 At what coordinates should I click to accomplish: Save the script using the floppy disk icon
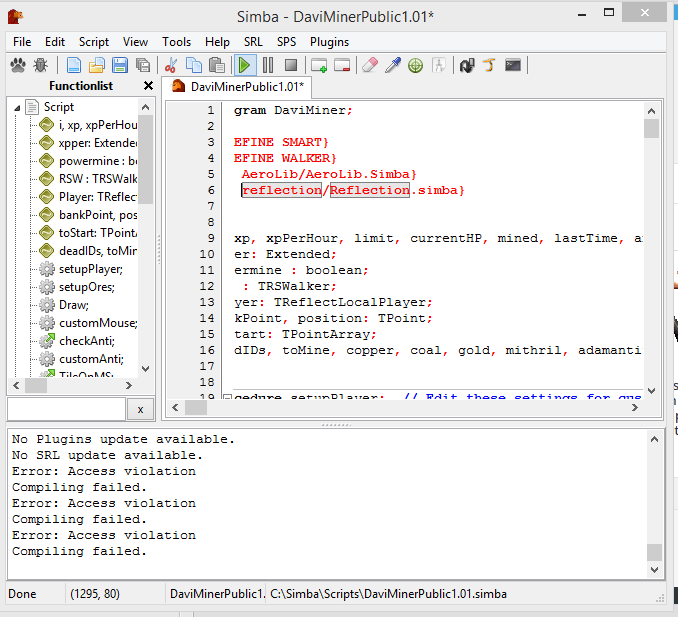(x=120, y=65)
